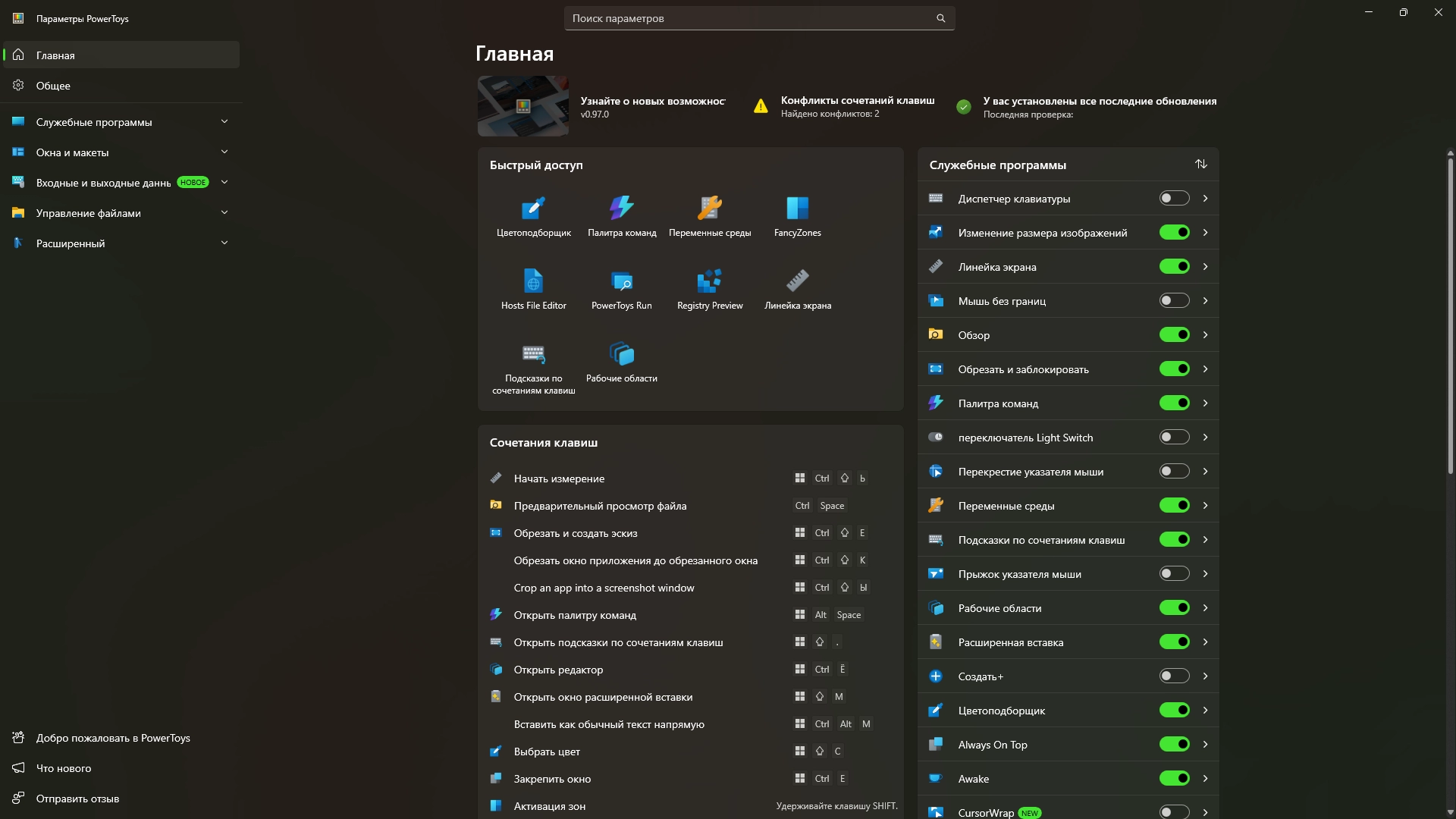Image resolution: width=1456 pixels, height=819 pixels.
Task: Turn off Линейка экрана toggle
Action: [x=1174, y=267]
